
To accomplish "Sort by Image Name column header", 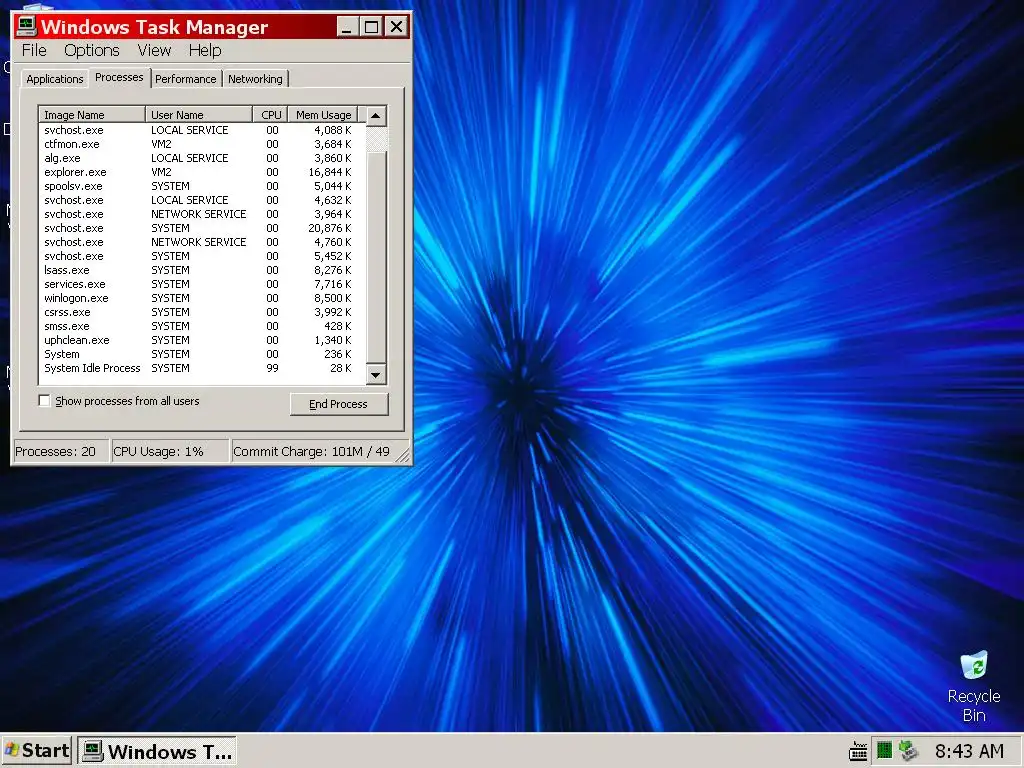I will [x=92, y=115].
